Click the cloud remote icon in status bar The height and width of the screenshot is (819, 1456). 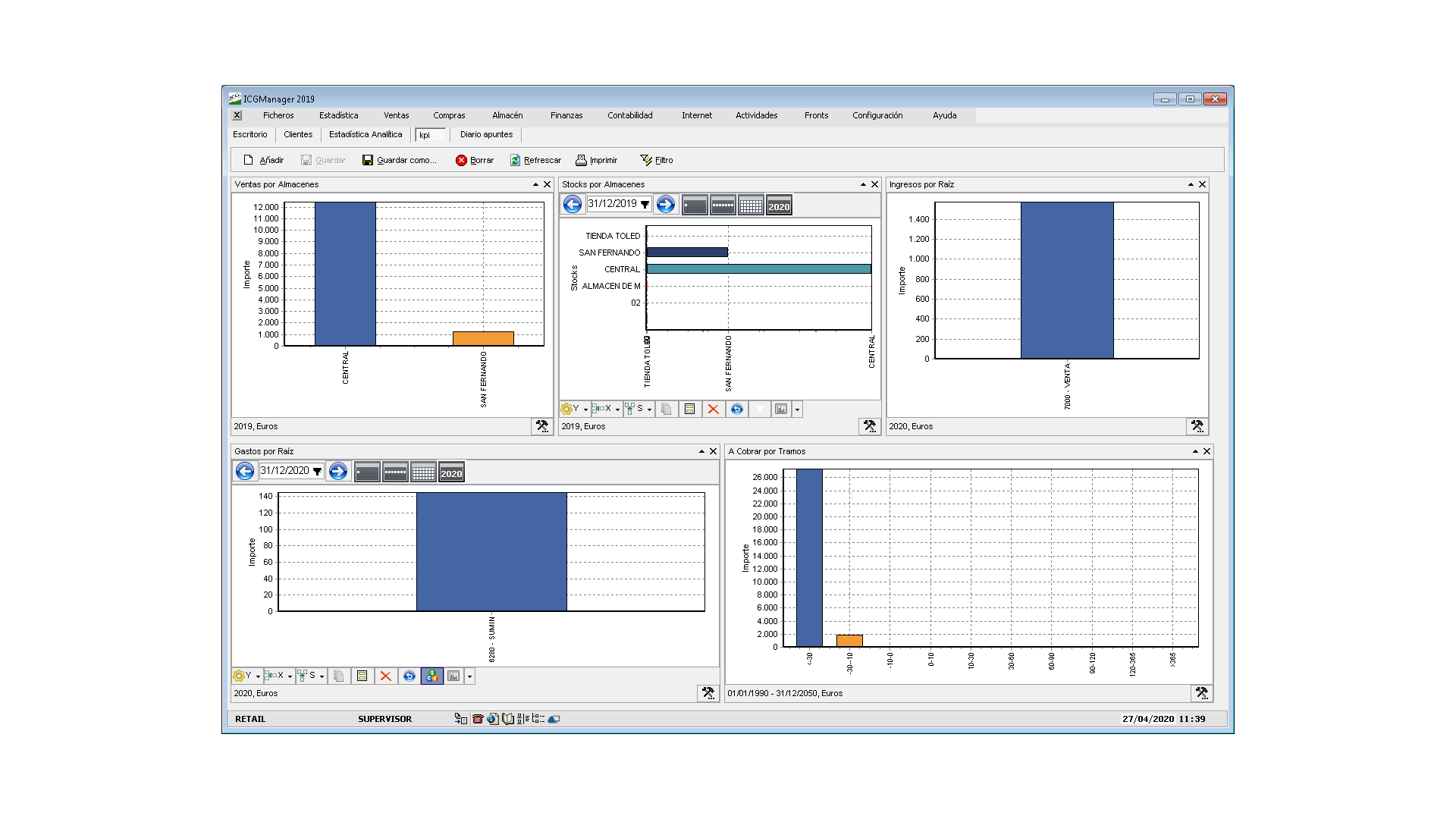coord(554,719)
